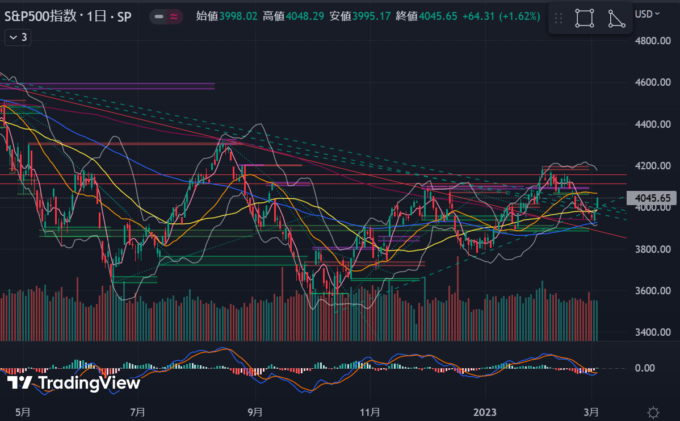Click the 5月 label on time axis
The height and width of the screenshot is (421, 680).
click(22, 411)
